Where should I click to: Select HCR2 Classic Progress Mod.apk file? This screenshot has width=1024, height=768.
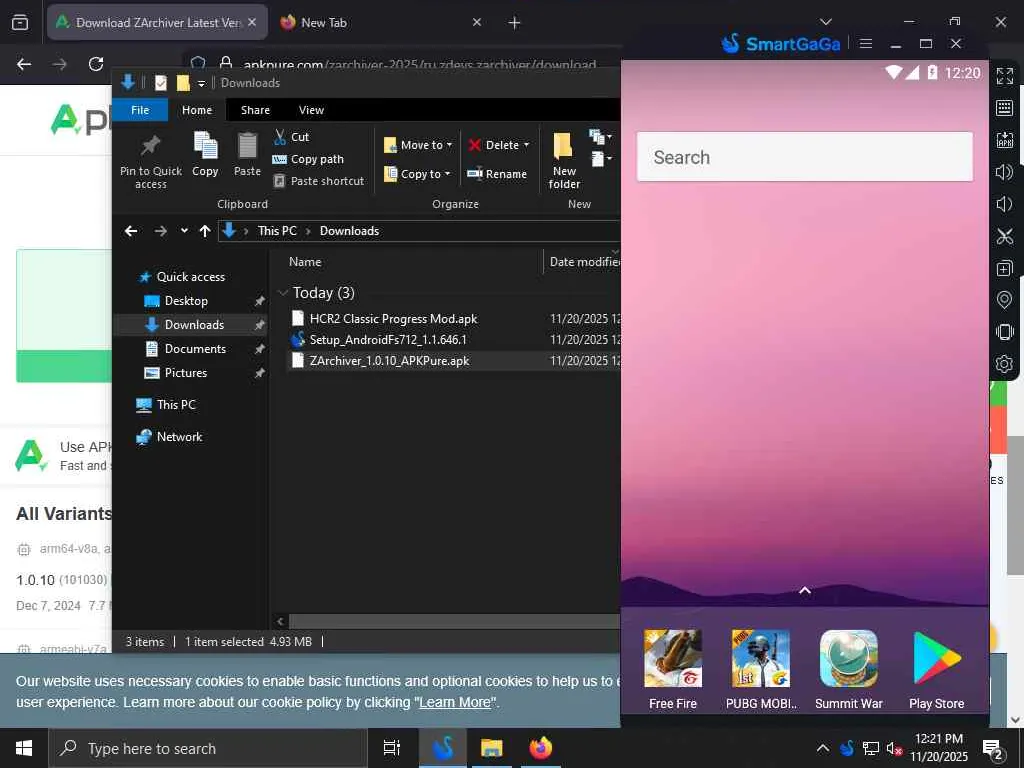[x=393, y=319]
